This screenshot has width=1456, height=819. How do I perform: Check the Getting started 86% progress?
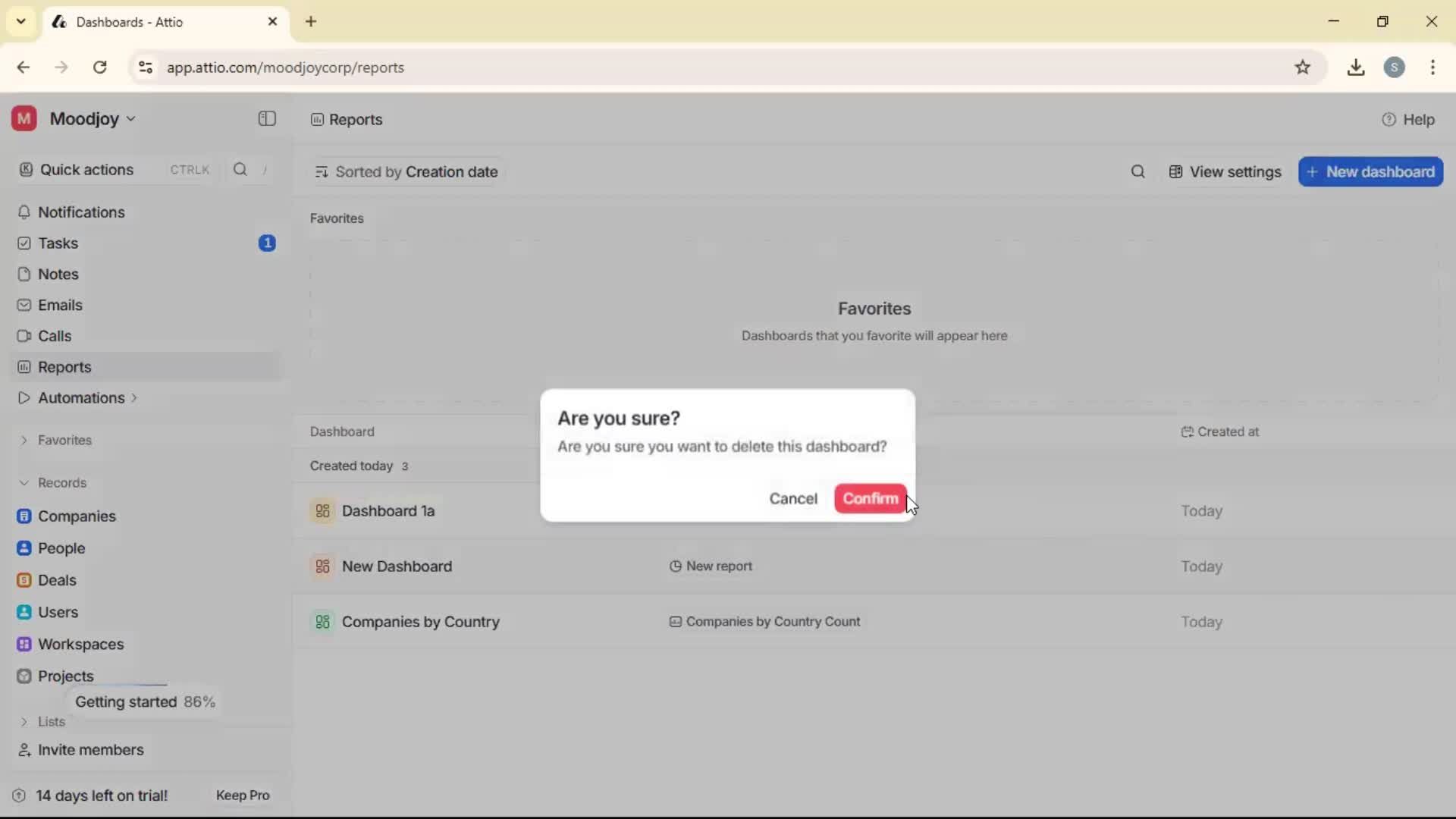(146, 701)
